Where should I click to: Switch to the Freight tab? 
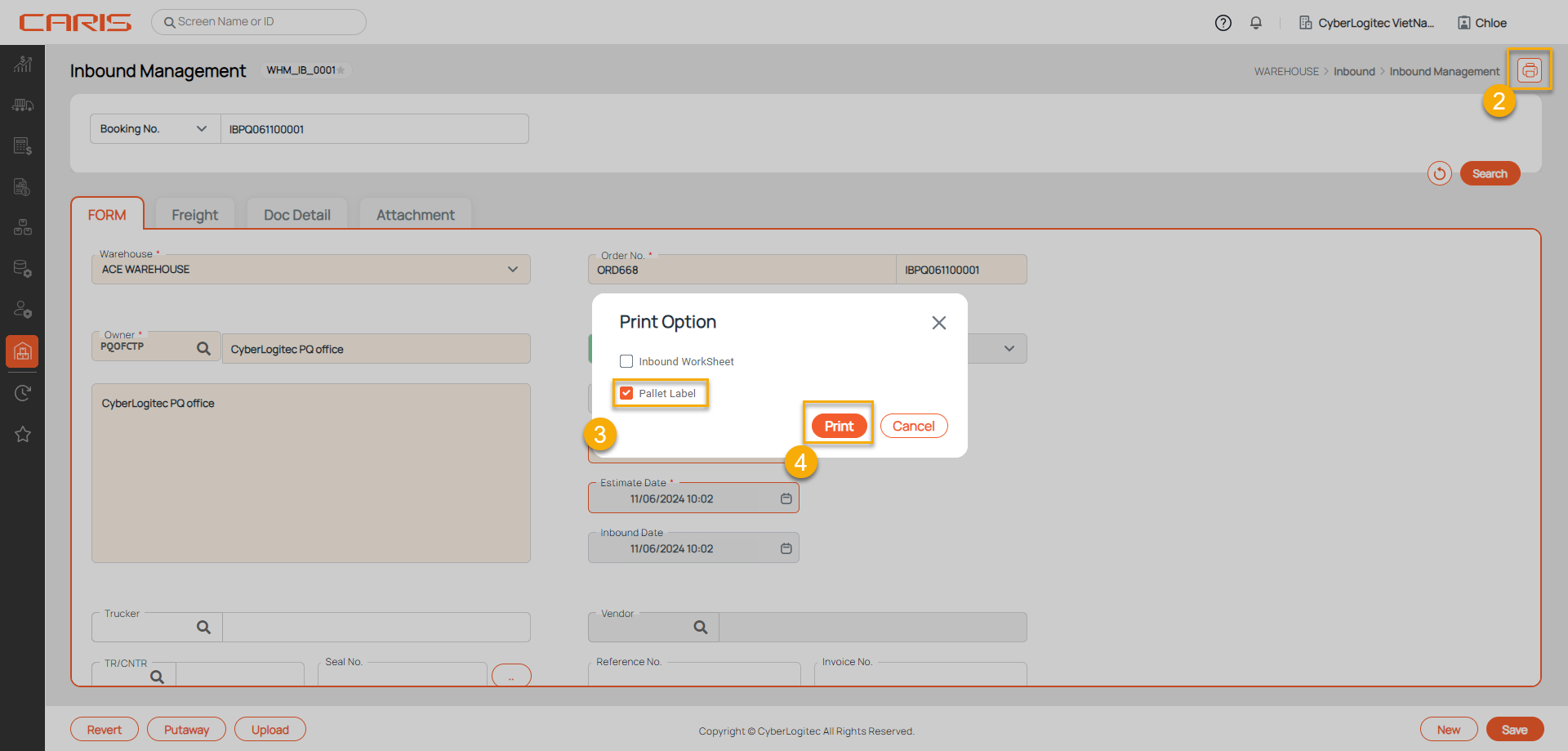(194, 215)
